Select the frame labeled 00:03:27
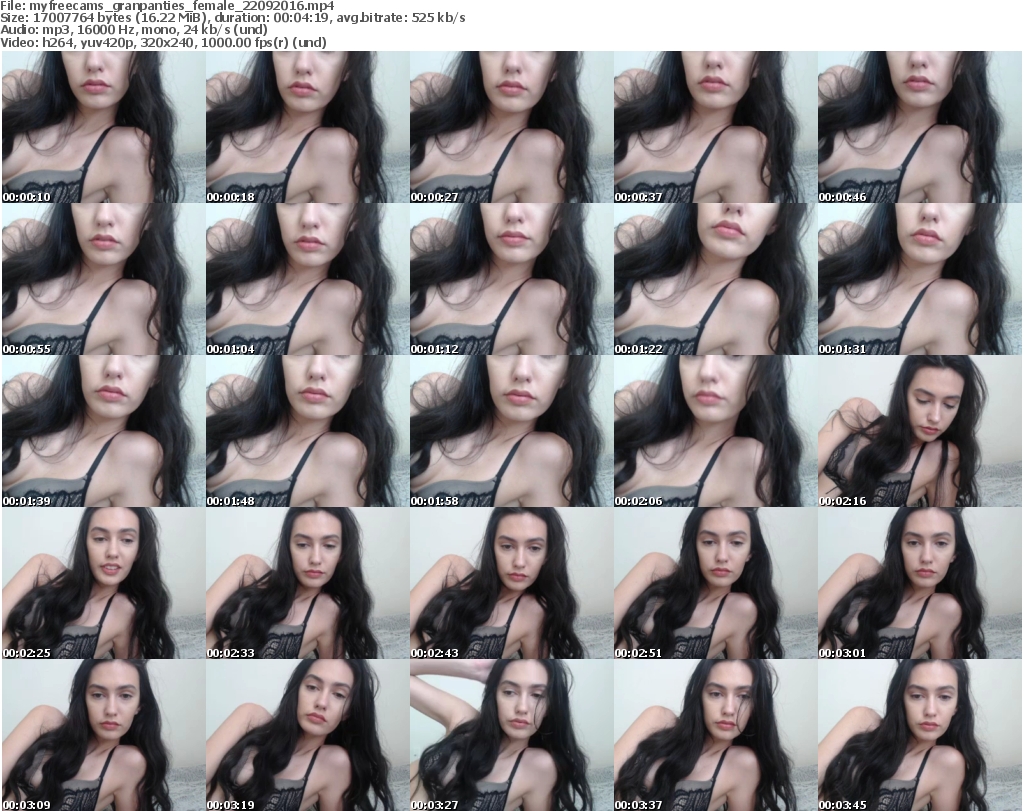This screenshot has height=811, width=1024. pos(511,735)
